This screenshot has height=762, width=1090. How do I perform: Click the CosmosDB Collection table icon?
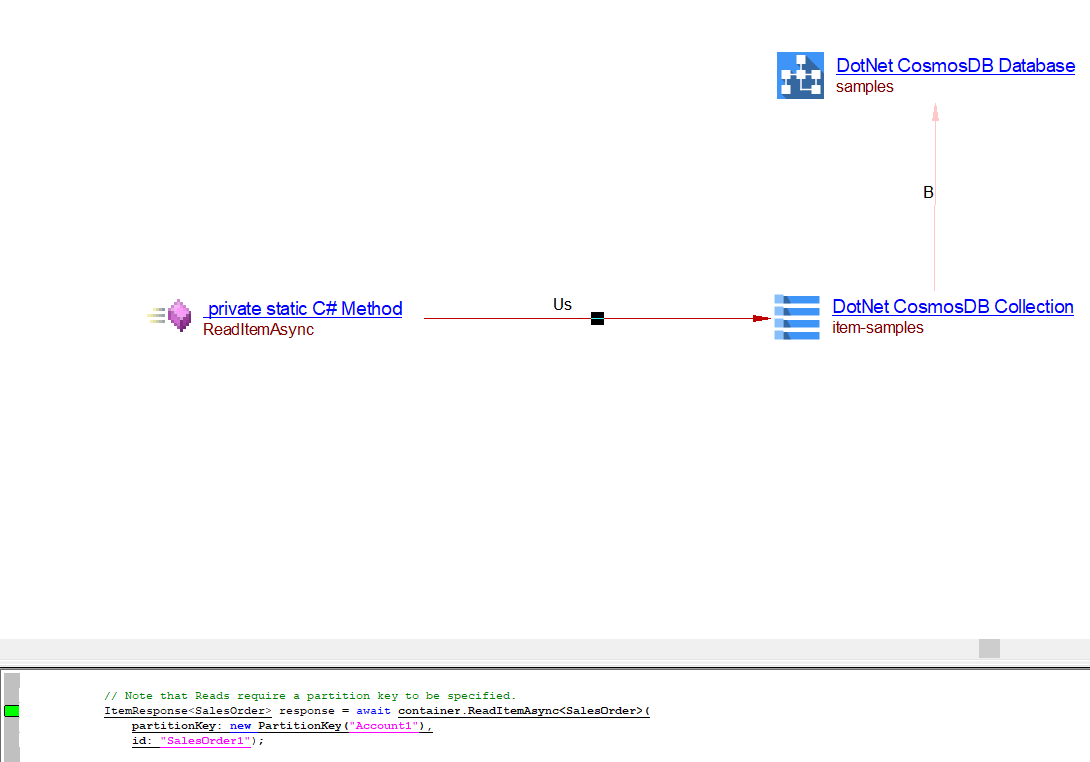point(797,317)
